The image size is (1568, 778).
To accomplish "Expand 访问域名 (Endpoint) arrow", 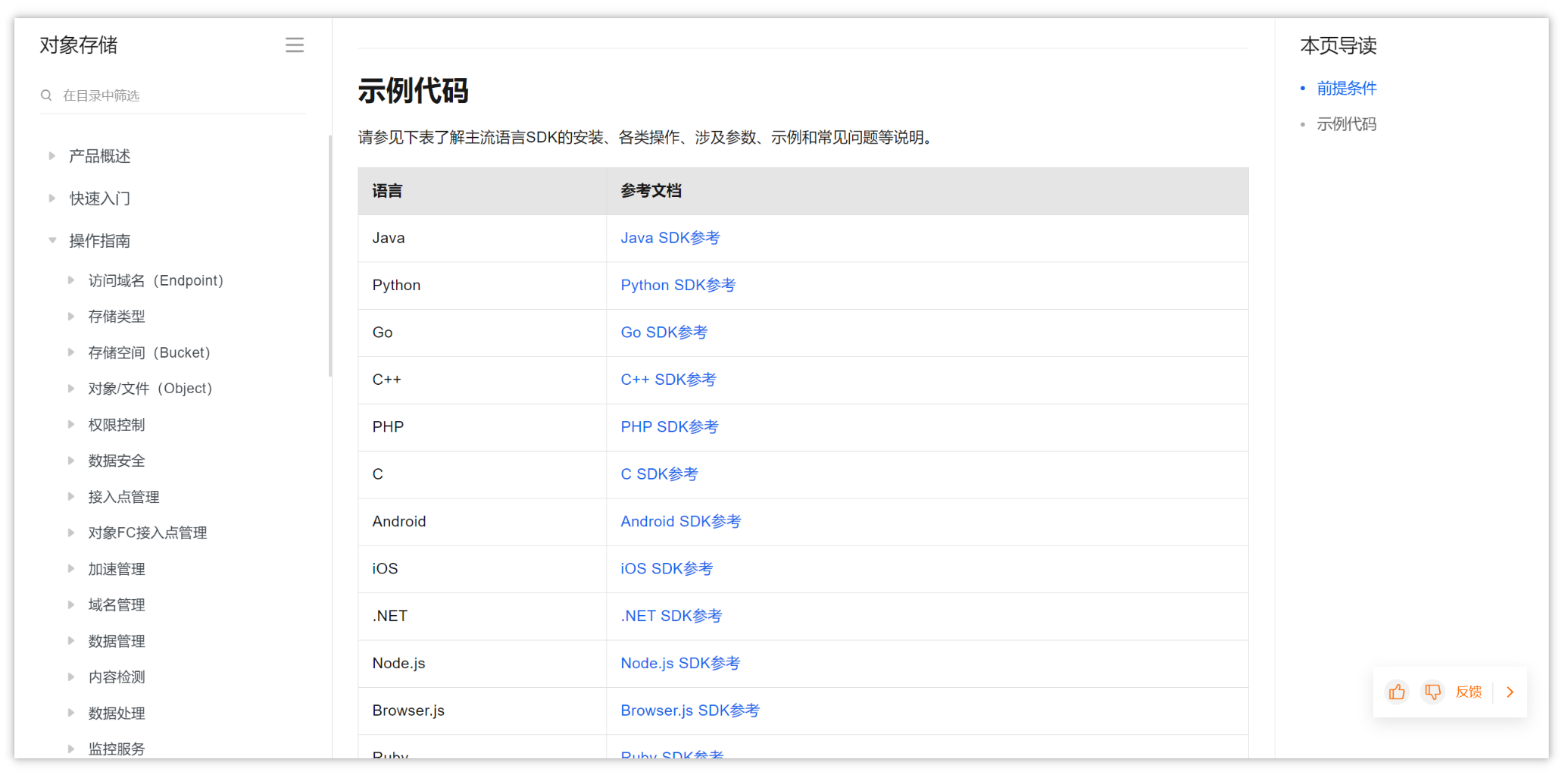I will tap(71, 280).
